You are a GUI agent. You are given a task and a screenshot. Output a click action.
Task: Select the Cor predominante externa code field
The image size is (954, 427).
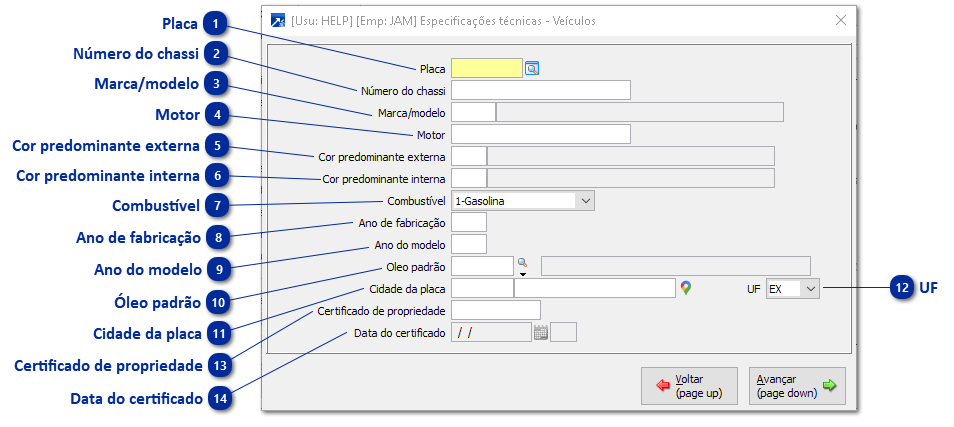(469, 156)
